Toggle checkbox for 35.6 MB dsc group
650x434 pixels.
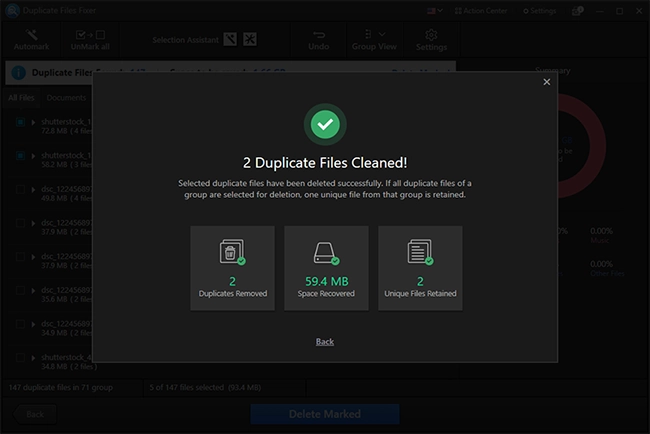point(20,290)
